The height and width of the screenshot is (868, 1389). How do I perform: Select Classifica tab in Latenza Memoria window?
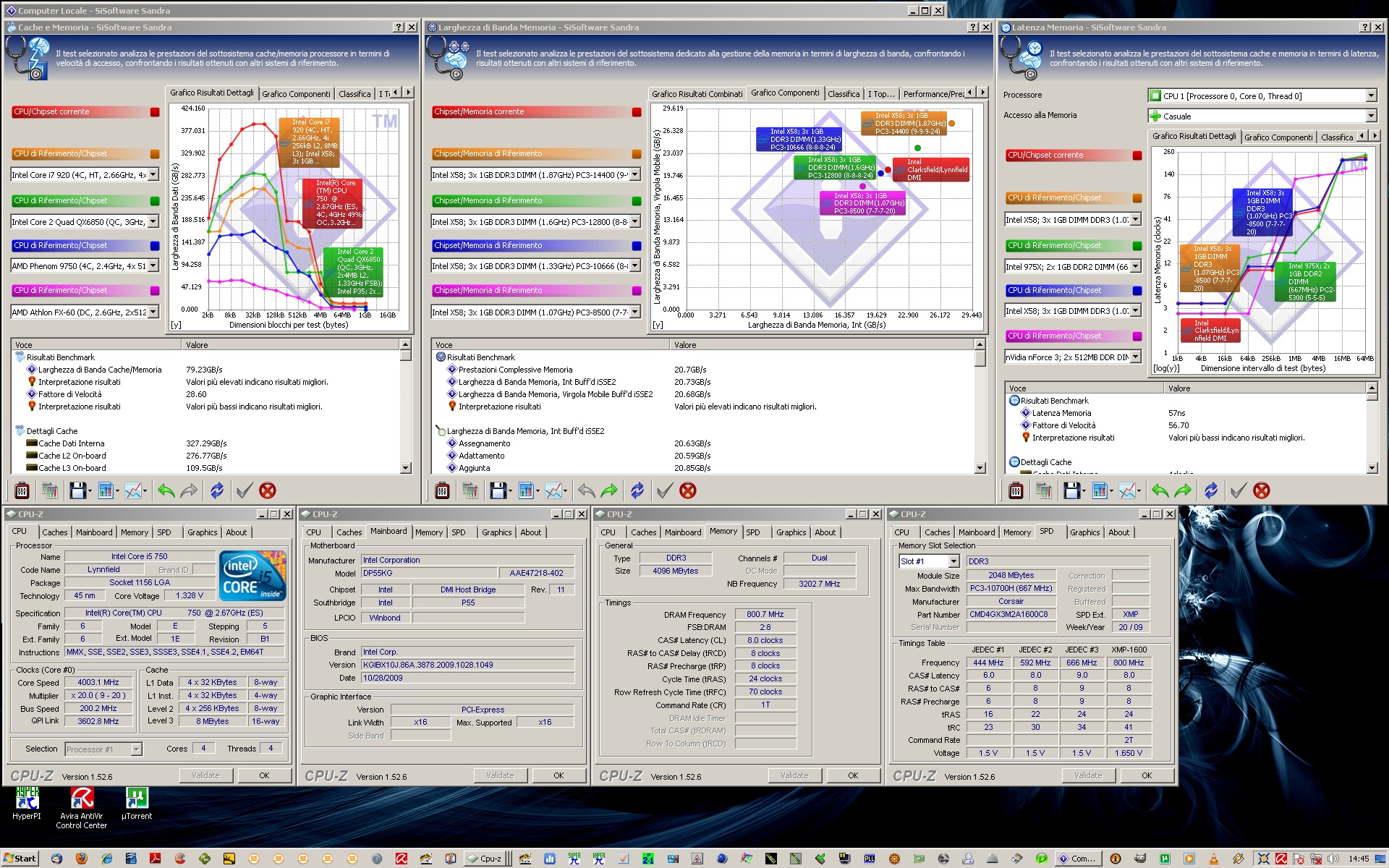point(1335,137)
